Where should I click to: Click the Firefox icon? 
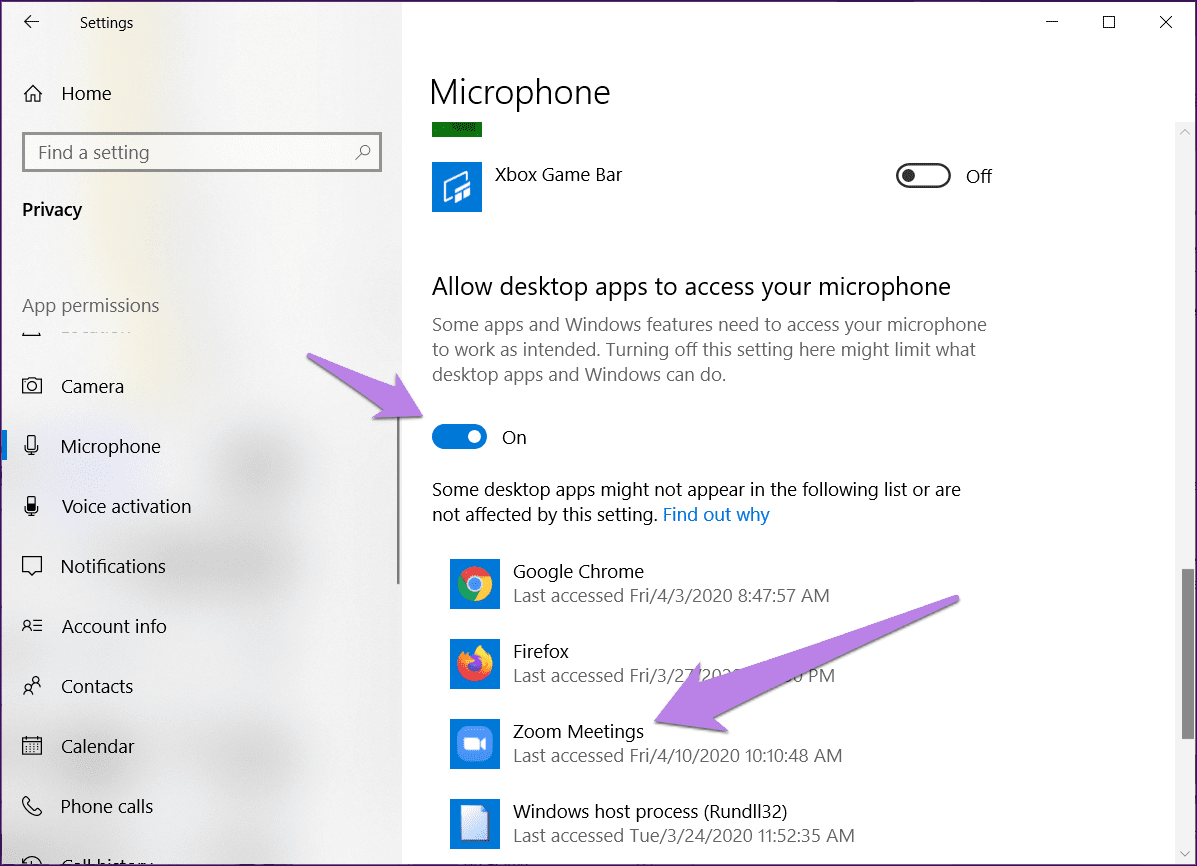475,664
